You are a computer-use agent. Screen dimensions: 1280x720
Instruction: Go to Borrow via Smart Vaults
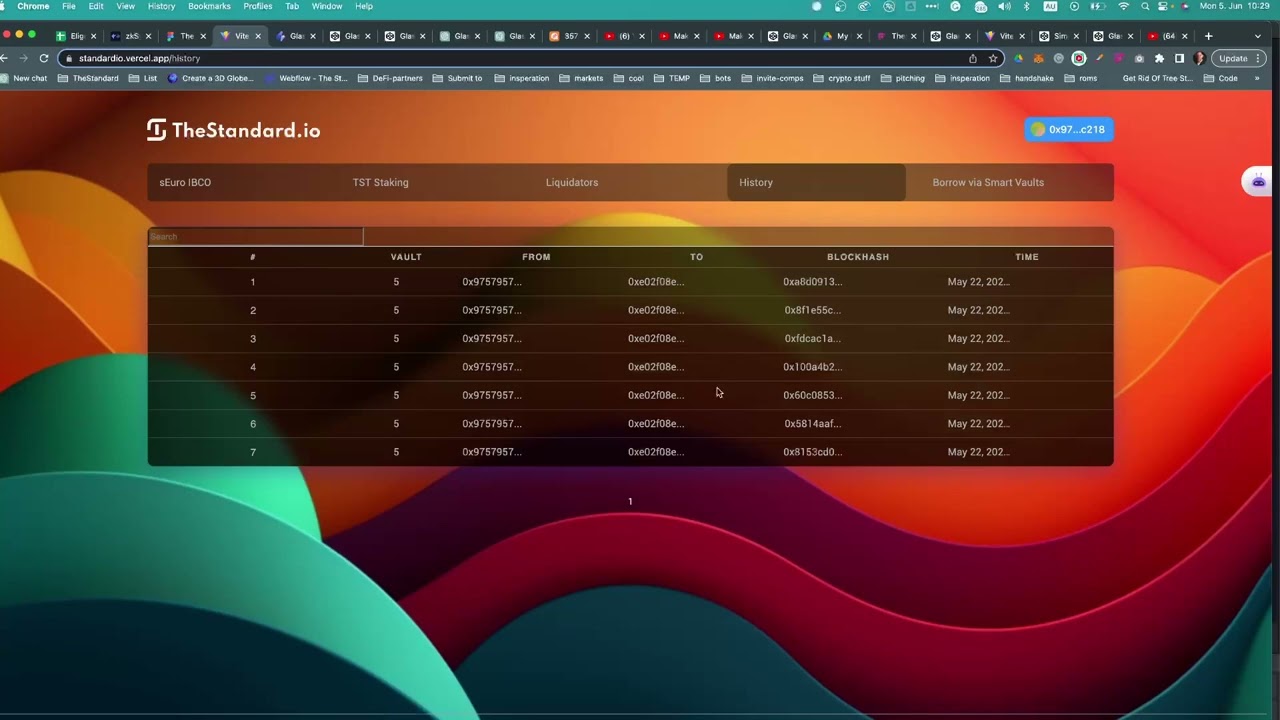click(988, 182)
